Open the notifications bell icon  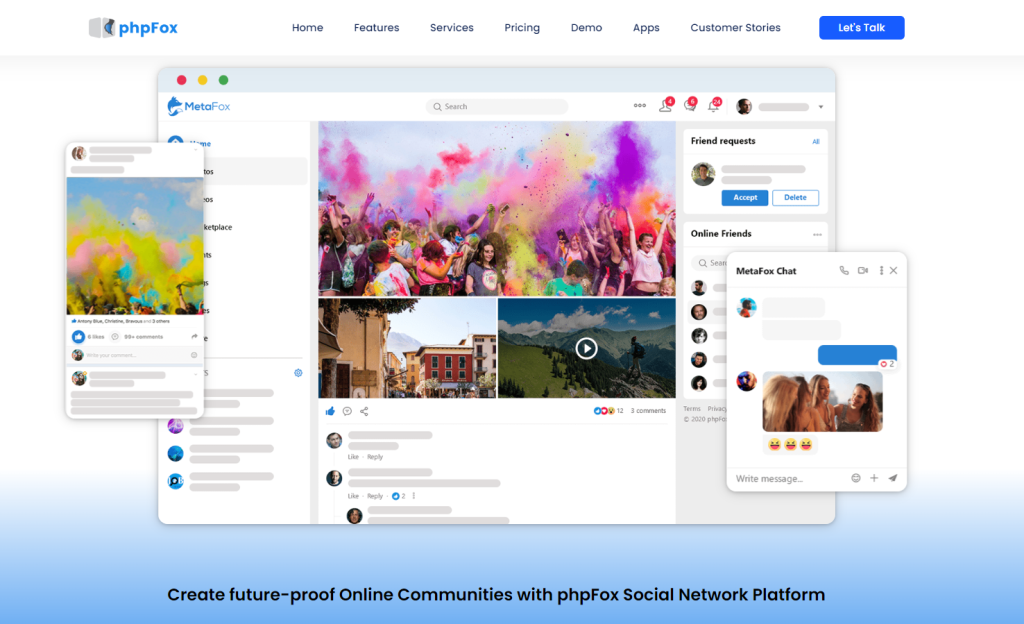[x=713, y=106]
